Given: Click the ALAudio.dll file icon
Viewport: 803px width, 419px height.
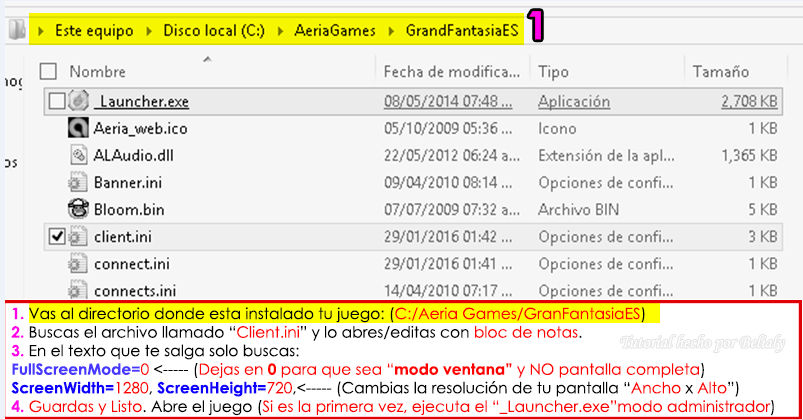Looking at the screenshot, I should click(78, 155).
